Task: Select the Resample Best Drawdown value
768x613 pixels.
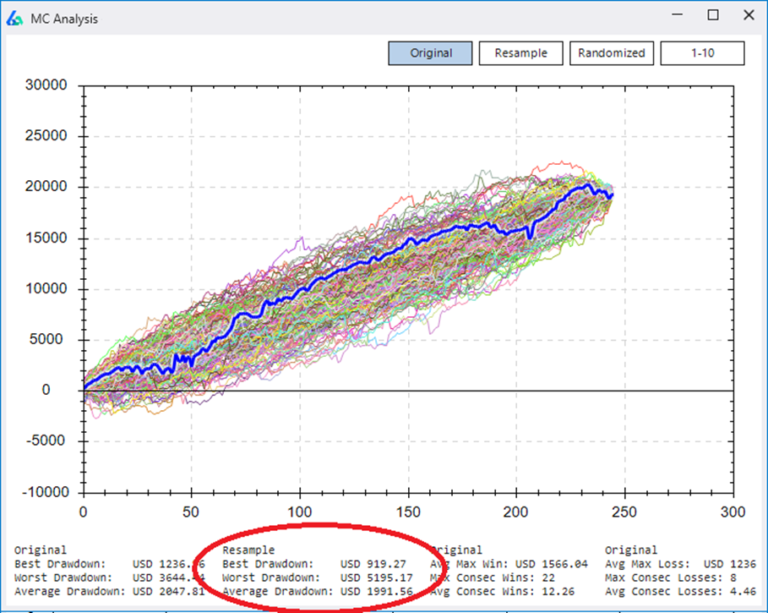Action: pyautogui.click(x=374, y=564)
